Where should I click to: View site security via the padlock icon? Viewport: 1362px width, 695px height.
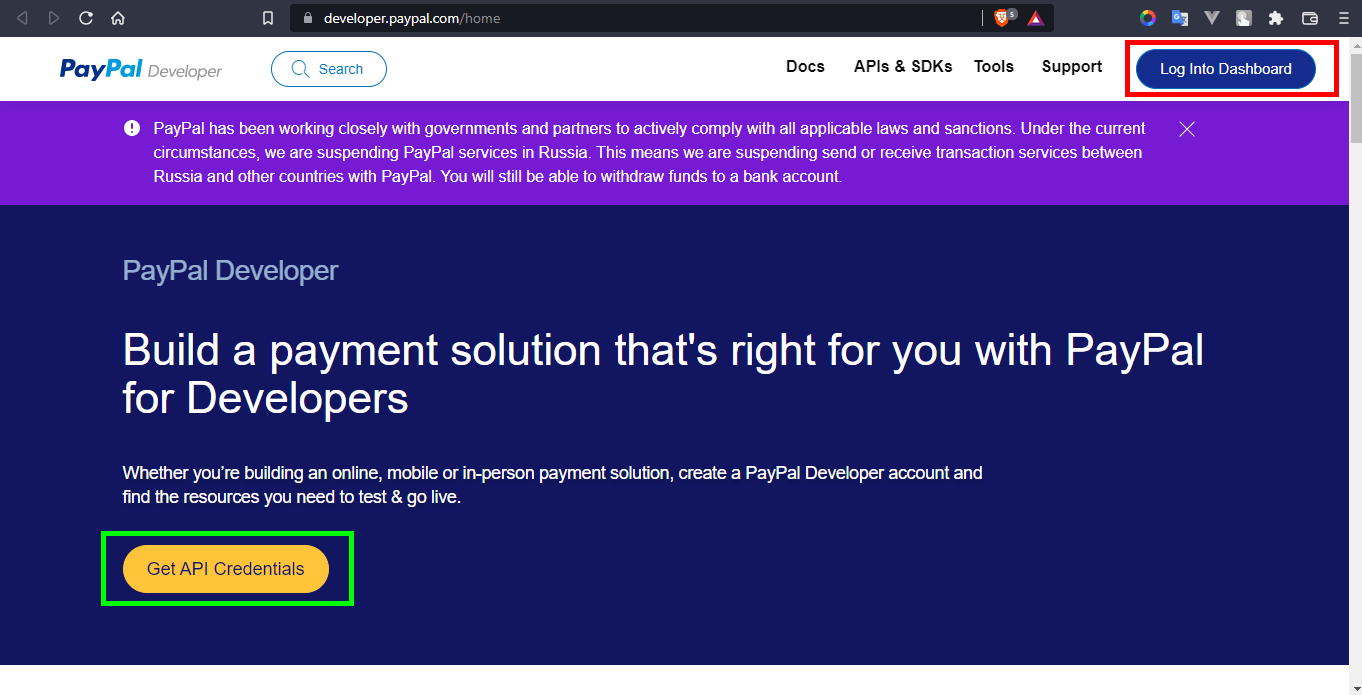(x=307, y=18)
